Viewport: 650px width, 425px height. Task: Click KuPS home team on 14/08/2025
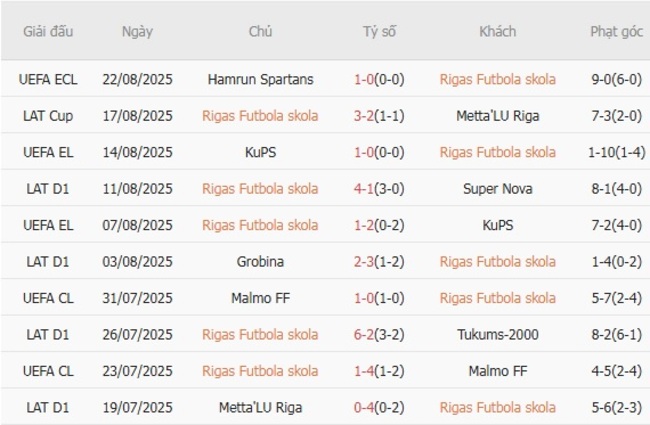[260, 152]
